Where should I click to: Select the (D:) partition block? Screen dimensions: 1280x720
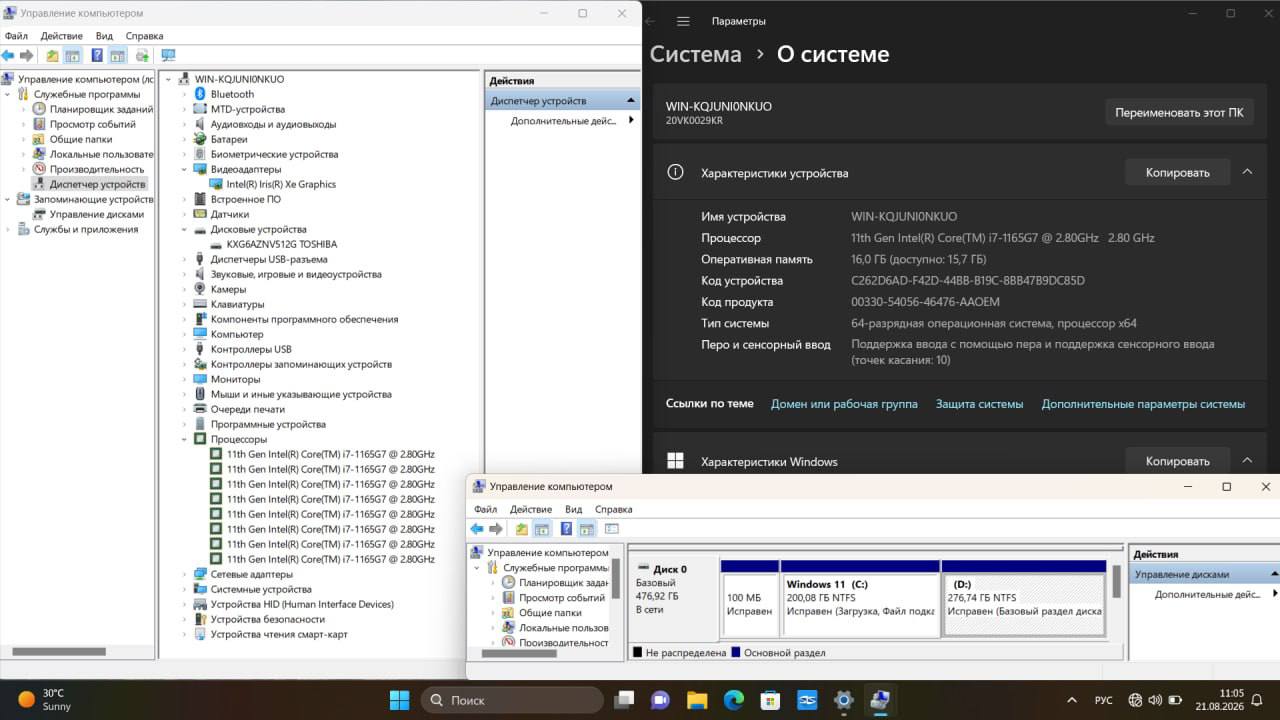coord(1024,598)
